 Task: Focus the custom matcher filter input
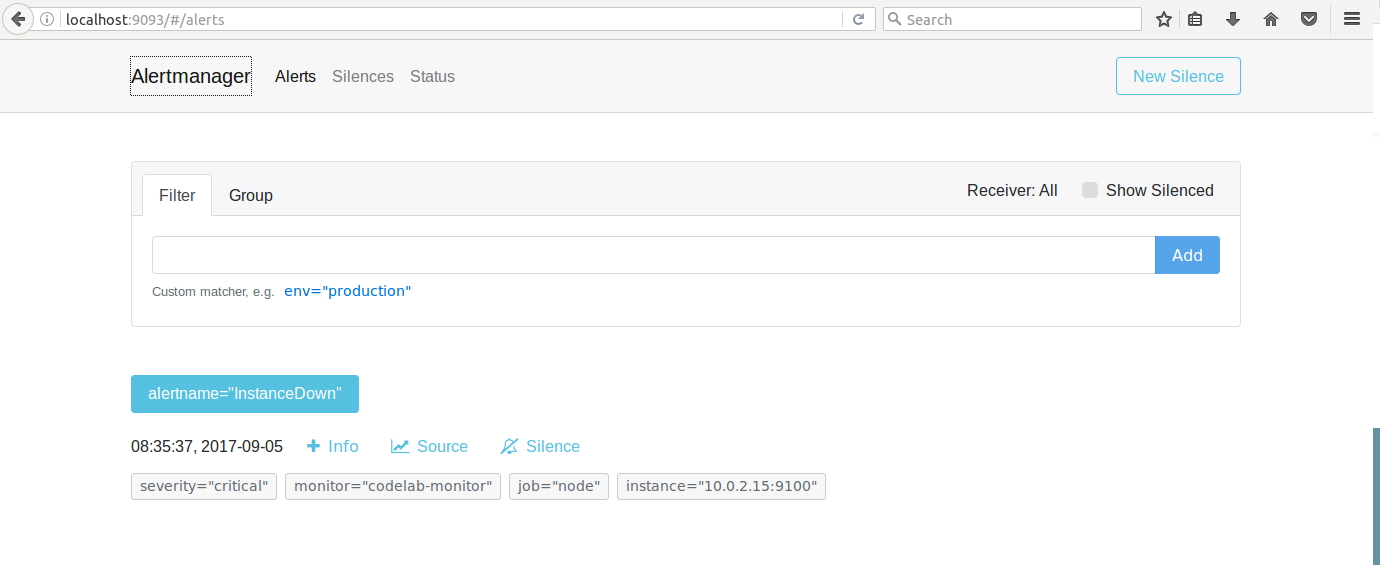(x=653, y=255)
